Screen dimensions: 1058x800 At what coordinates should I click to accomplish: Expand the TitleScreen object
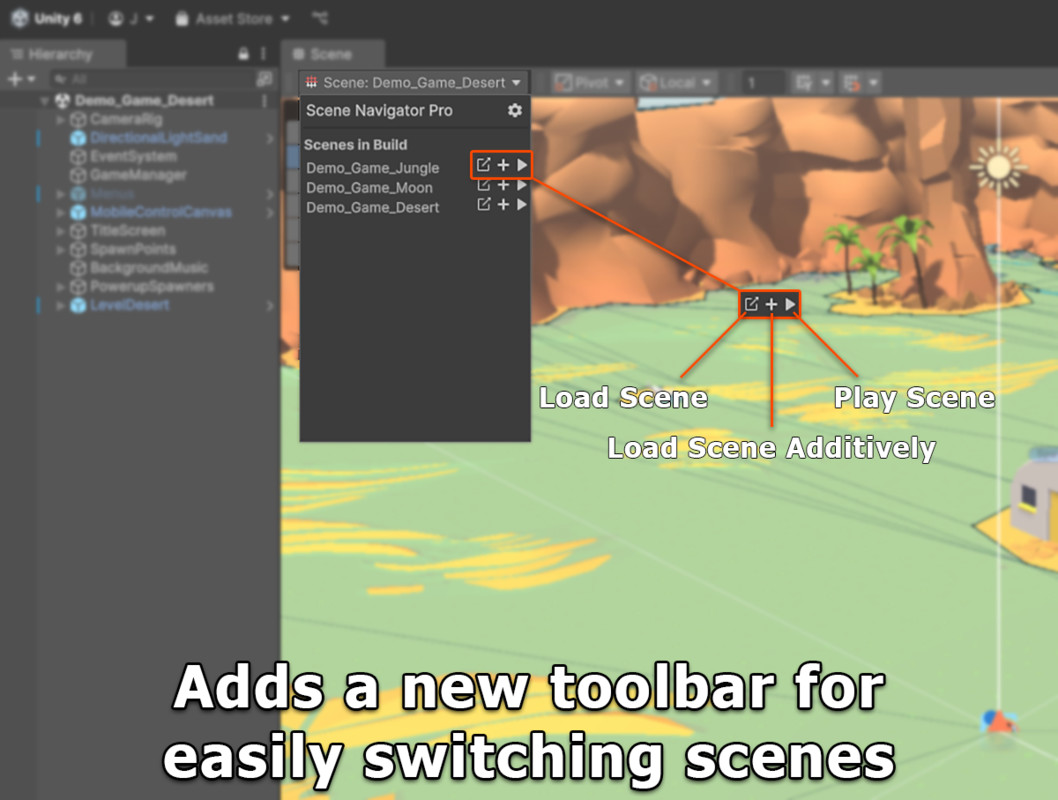60,231
